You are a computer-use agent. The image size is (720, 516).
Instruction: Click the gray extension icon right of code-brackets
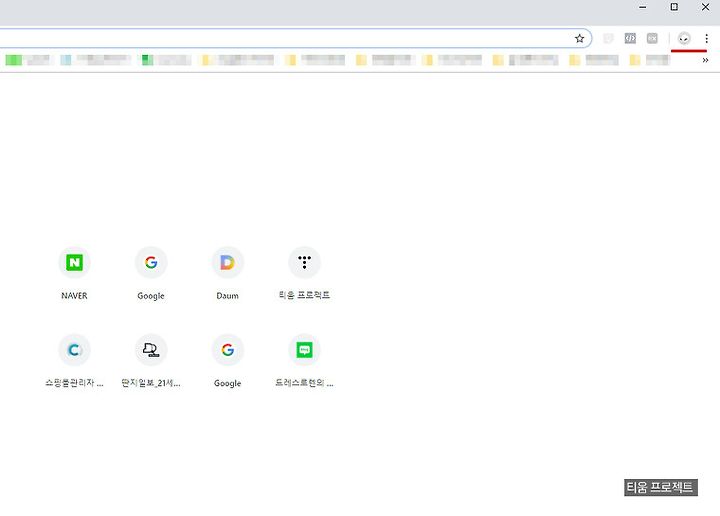(x=652, y=39)
